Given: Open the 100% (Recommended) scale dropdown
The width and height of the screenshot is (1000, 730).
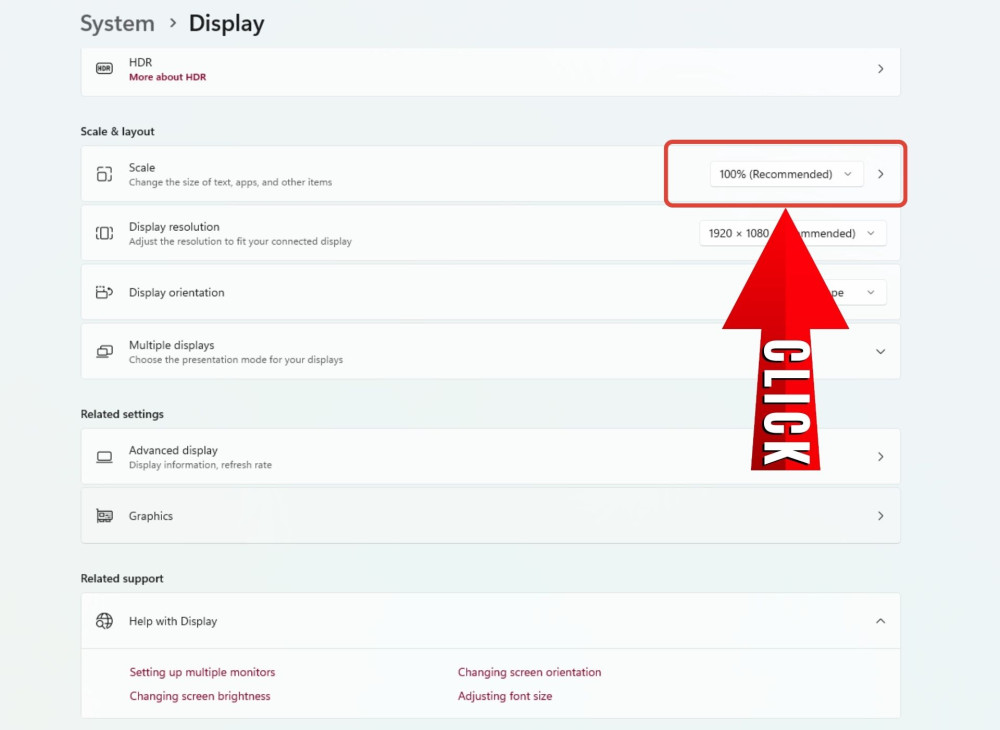Looking at the screenshot, I should pos(785,174).
